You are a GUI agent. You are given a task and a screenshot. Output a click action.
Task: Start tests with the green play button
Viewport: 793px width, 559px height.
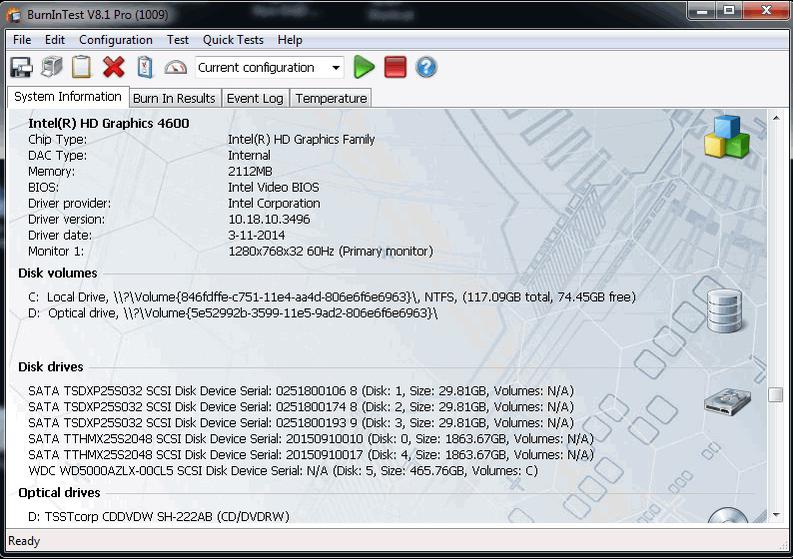pos(364,67)
